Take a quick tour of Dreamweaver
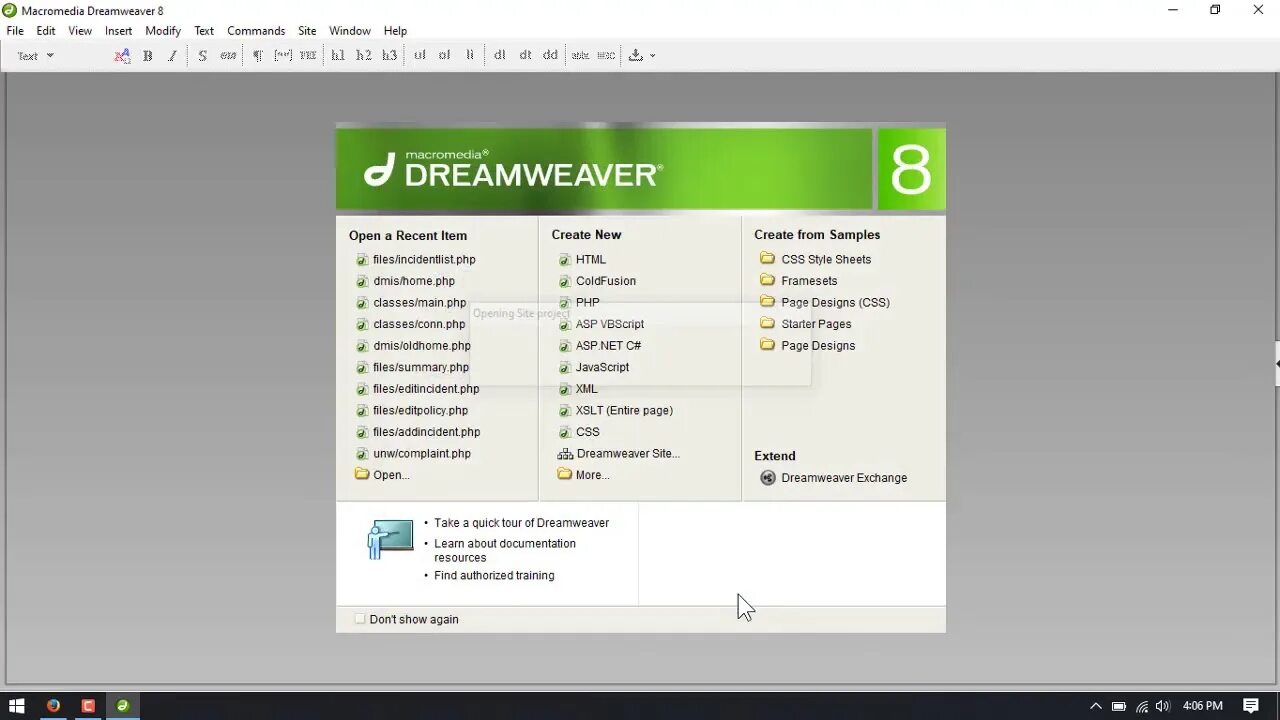This screenshot has height=720, width=1280. point(521,523)
